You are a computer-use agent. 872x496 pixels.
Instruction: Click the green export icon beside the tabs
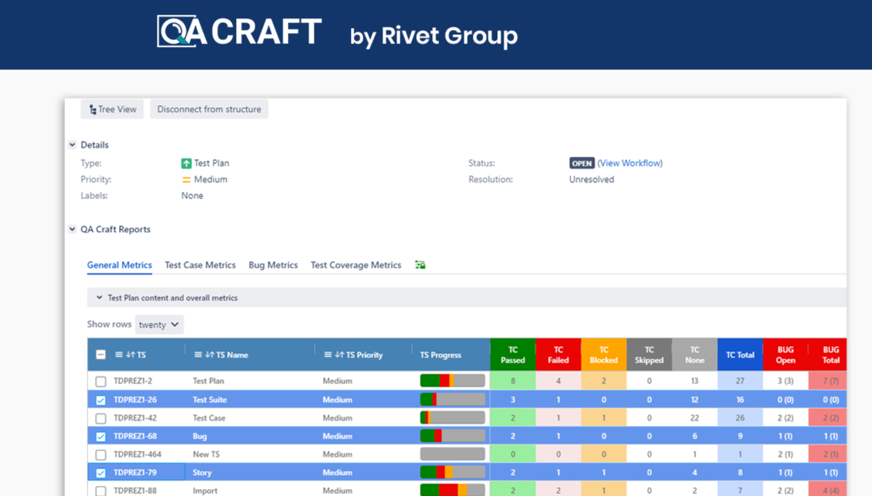pos(420,265)
